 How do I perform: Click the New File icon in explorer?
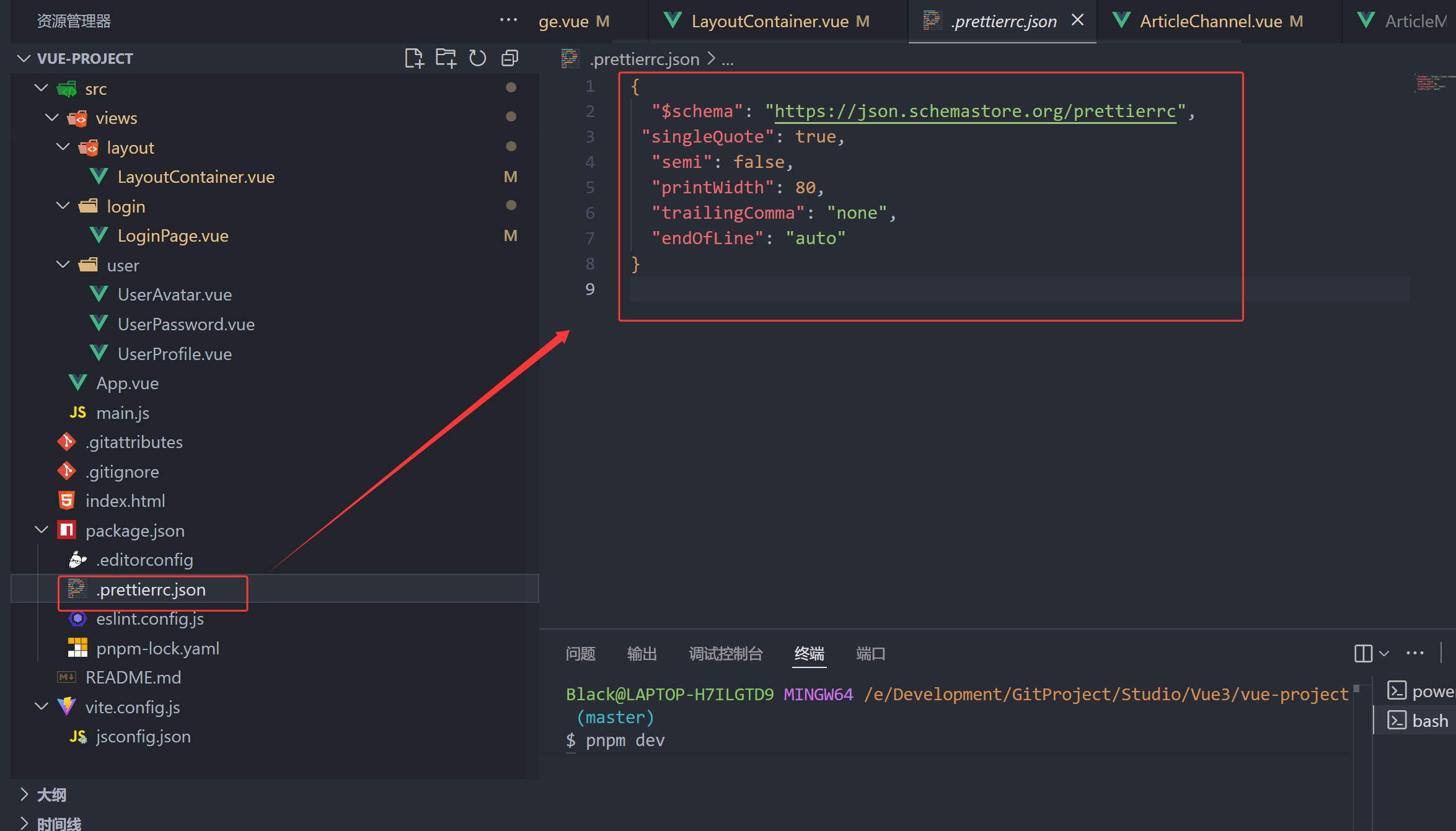413,58
